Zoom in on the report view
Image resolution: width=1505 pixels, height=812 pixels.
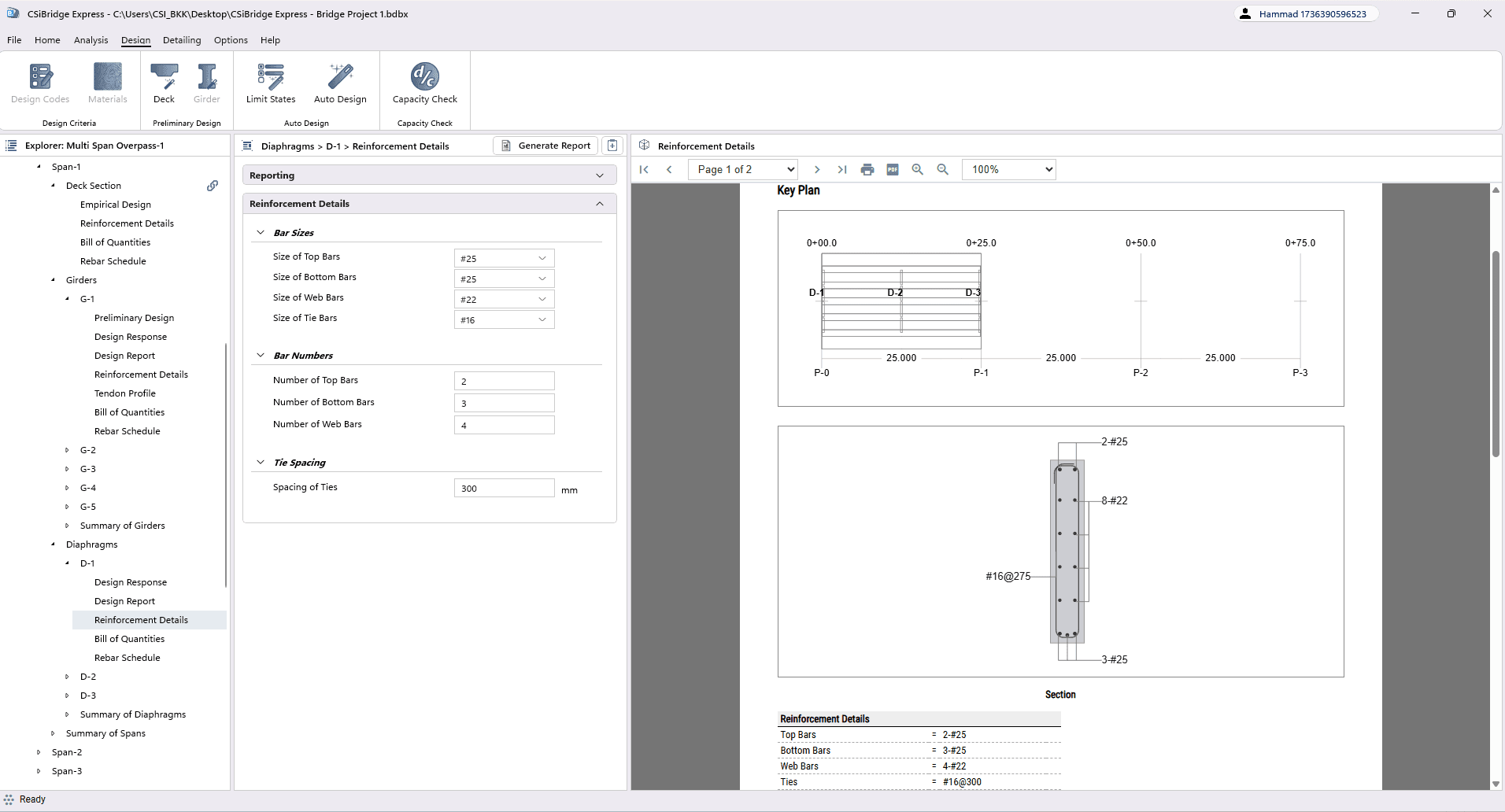coord(917,169)
